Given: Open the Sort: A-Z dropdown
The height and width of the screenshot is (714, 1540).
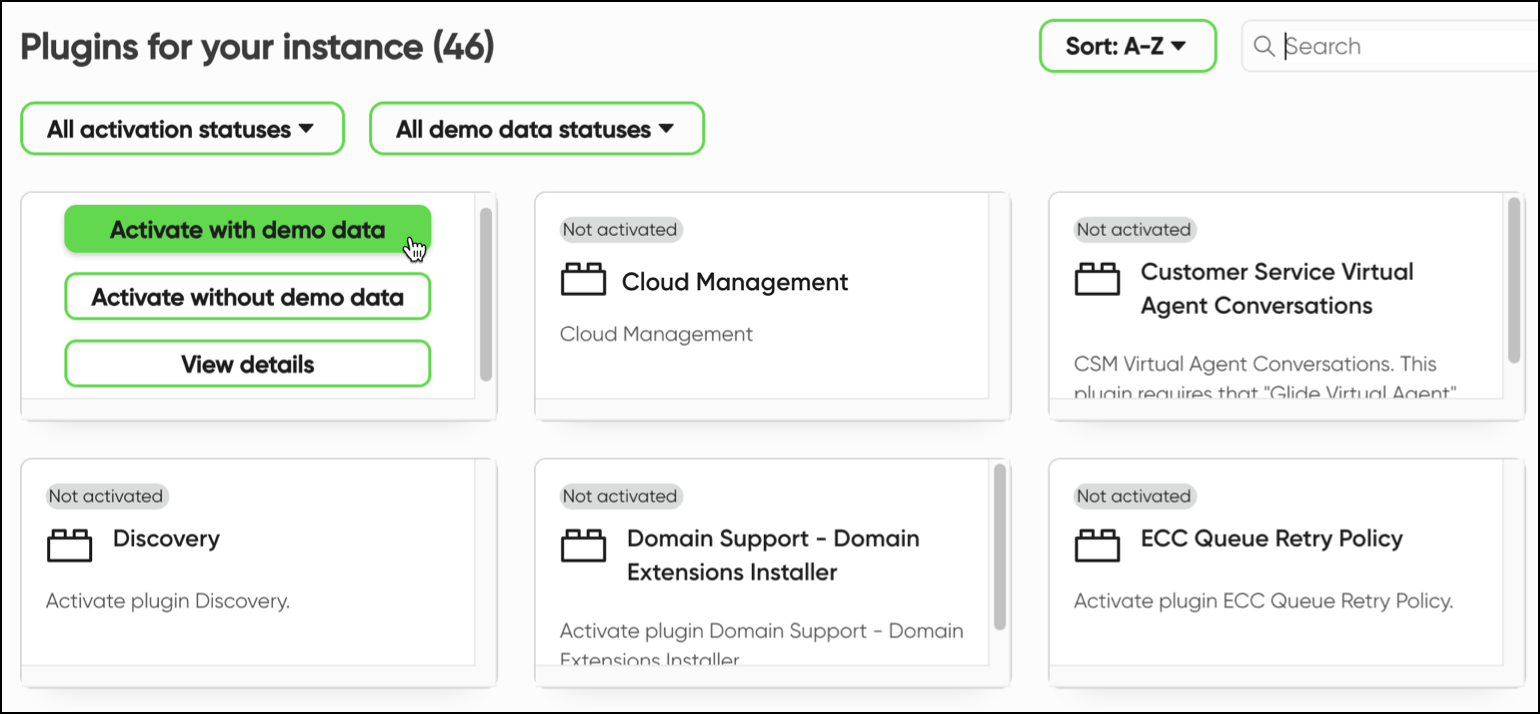Looking at the screenshot, I should 1127,46.
